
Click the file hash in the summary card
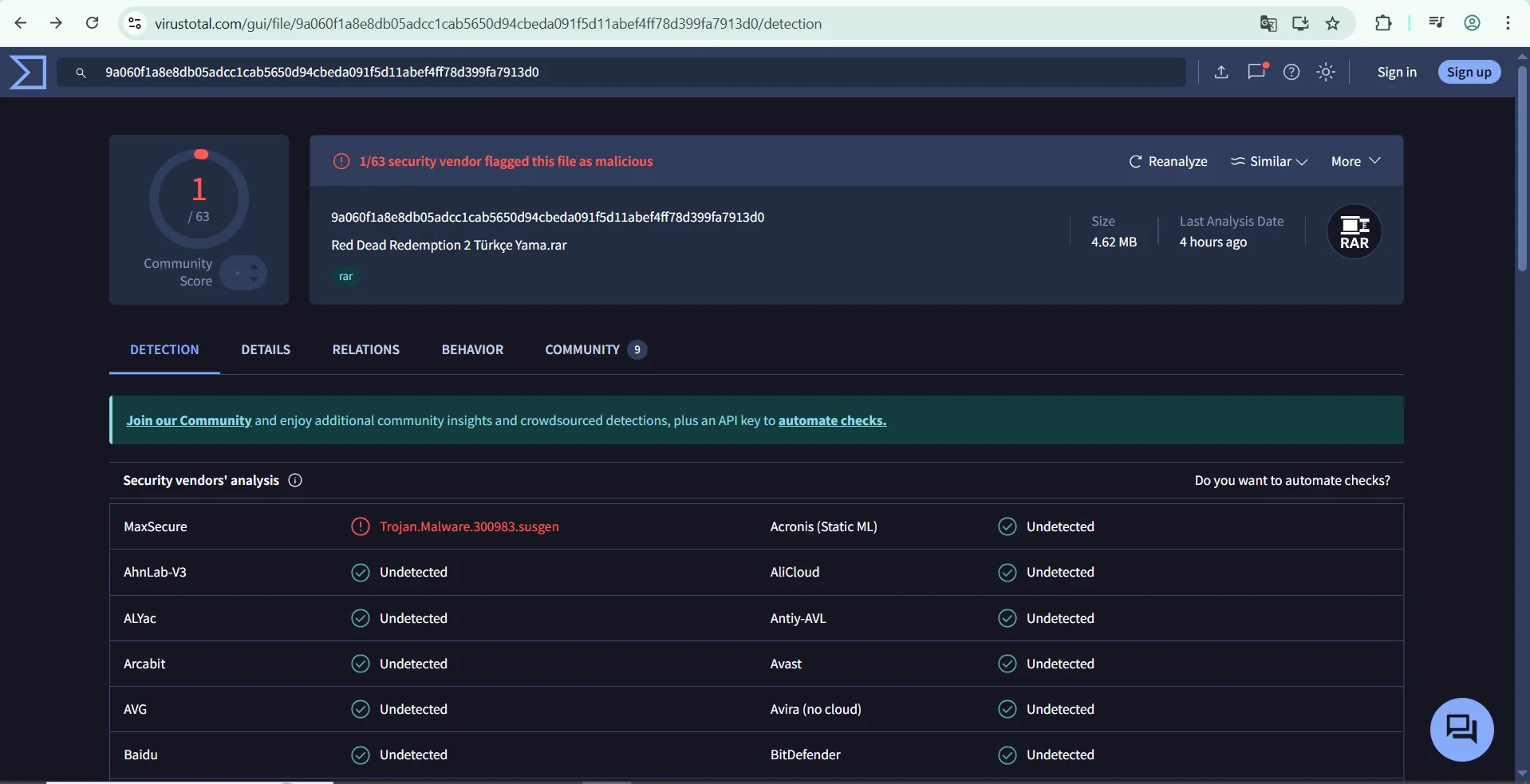pos(547,217)
